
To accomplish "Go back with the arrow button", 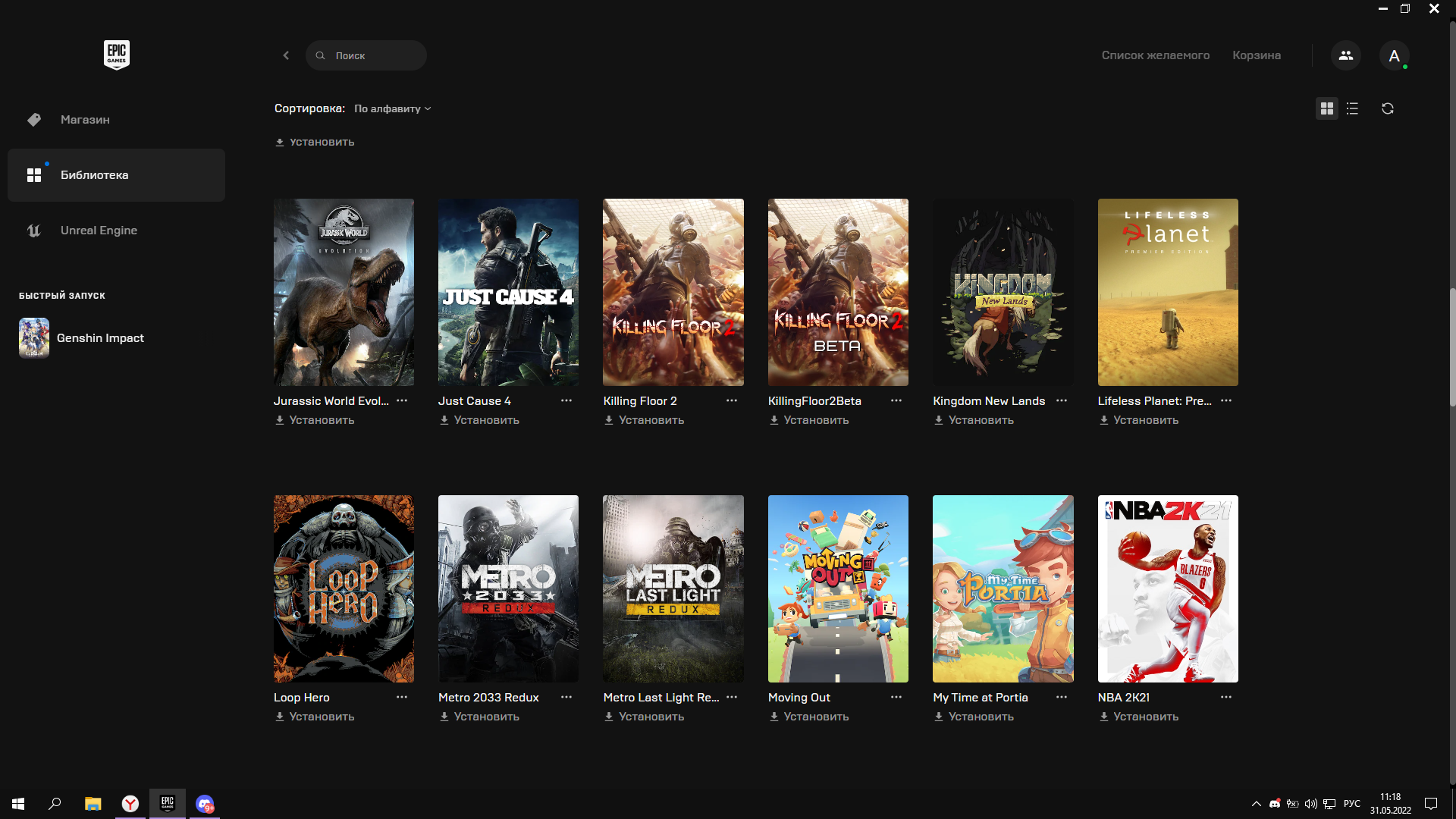I will (x=286, y=55).
